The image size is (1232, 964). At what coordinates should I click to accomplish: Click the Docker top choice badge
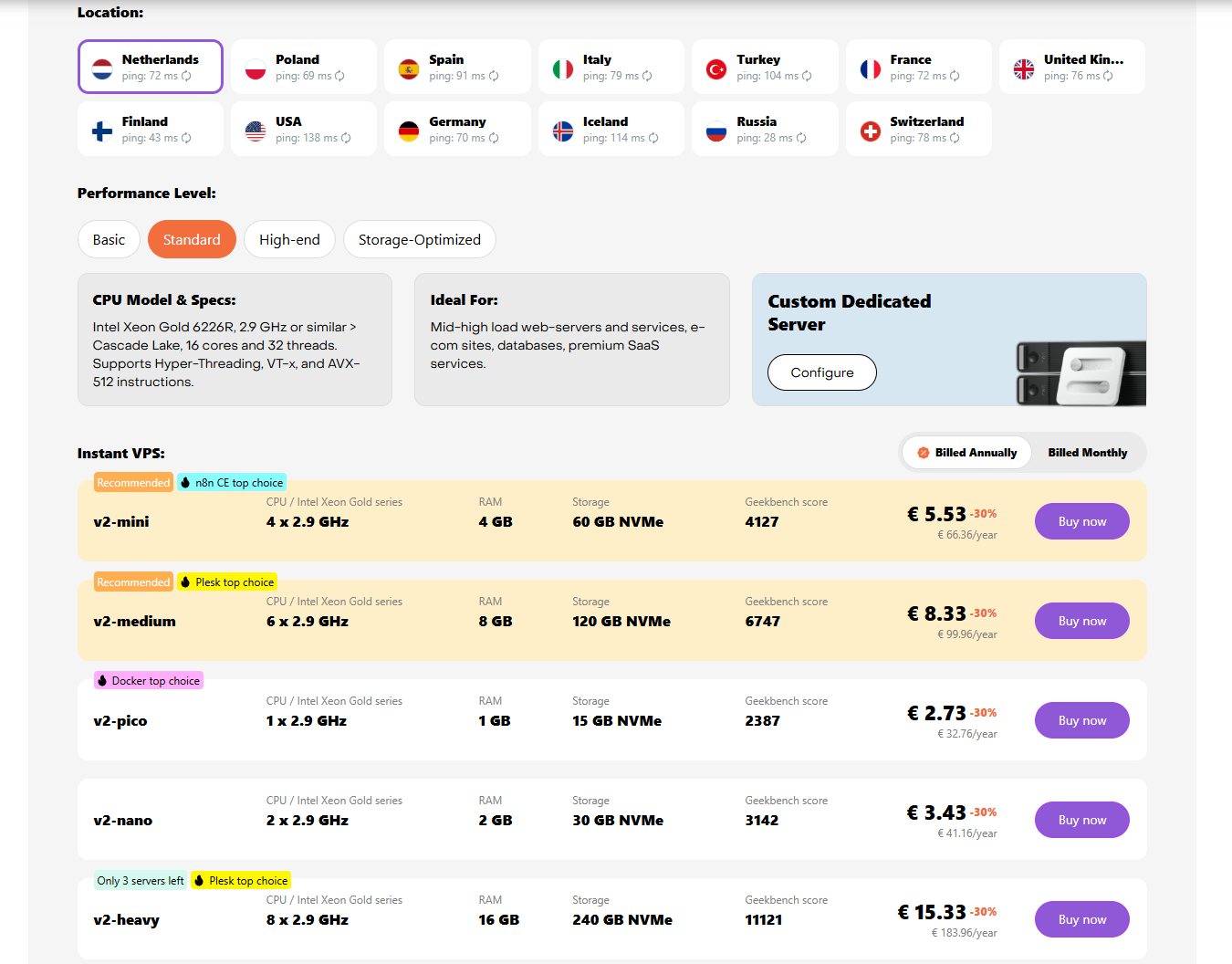149,681
